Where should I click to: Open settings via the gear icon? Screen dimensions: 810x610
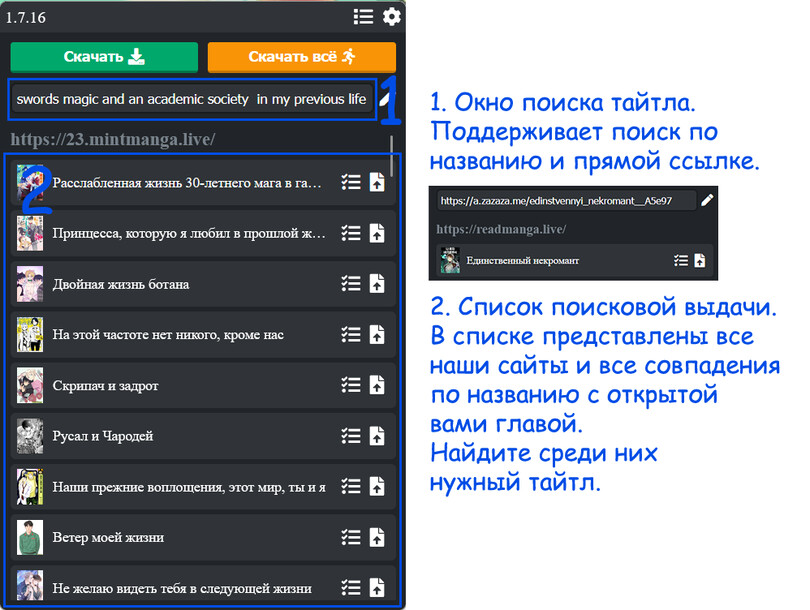click(392, 16)
